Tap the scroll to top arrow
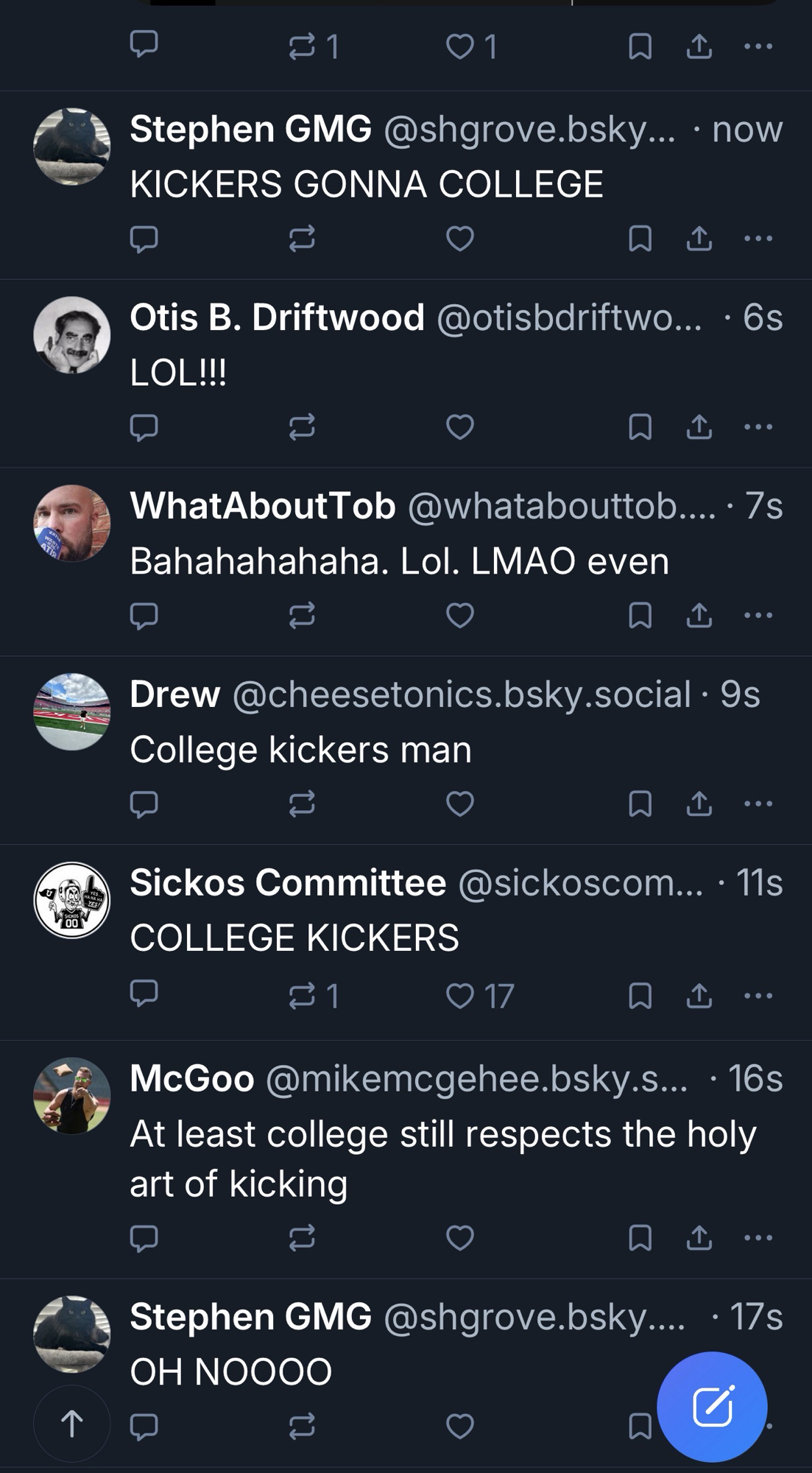This screenshot has width=812, height=1473. (x=71, y=1423)
